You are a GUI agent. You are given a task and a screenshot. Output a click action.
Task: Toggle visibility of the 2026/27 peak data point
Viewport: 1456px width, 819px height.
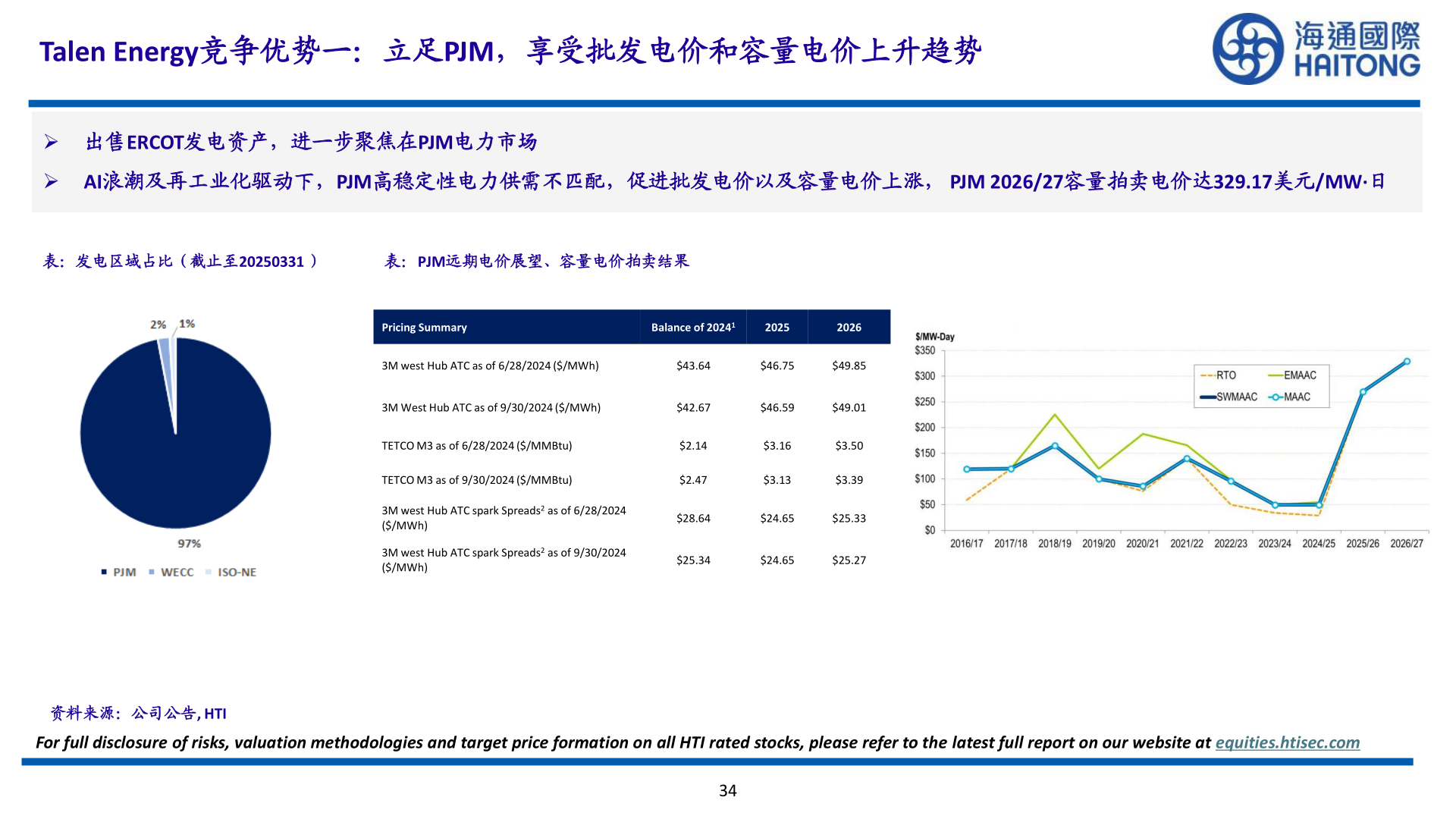coord(1406,362)
